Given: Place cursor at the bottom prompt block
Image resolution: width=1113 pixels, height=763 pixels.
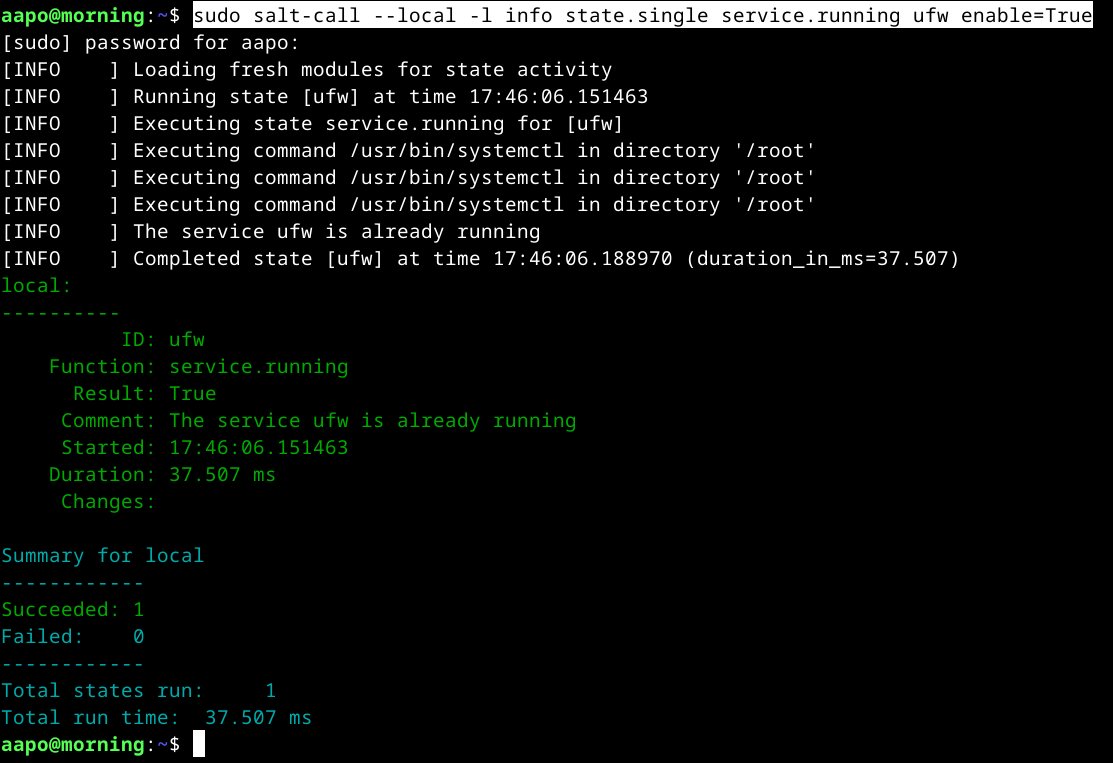Looking at the screenshot, I should click(x=199, y=744).
